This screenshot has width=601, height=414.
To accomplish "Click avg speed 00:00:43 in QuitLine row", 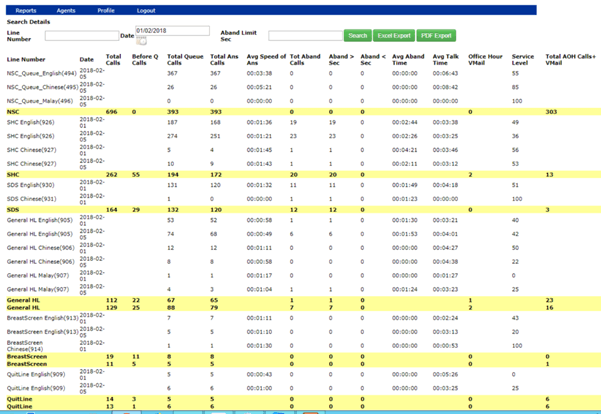I will (x=259, y=374).
